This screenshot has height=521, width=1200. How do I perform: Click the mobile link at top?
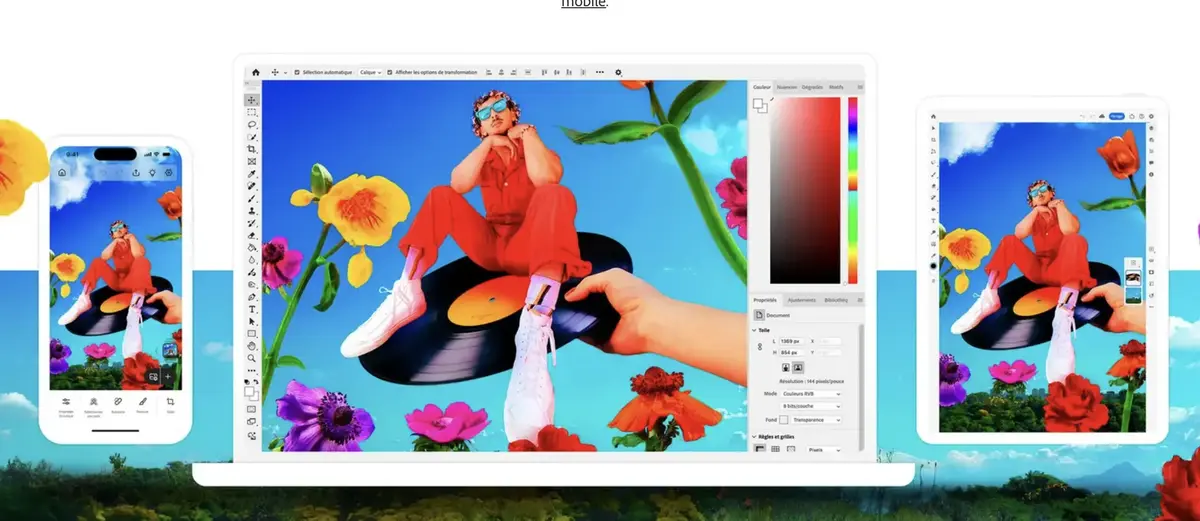(x=583, y=4)
